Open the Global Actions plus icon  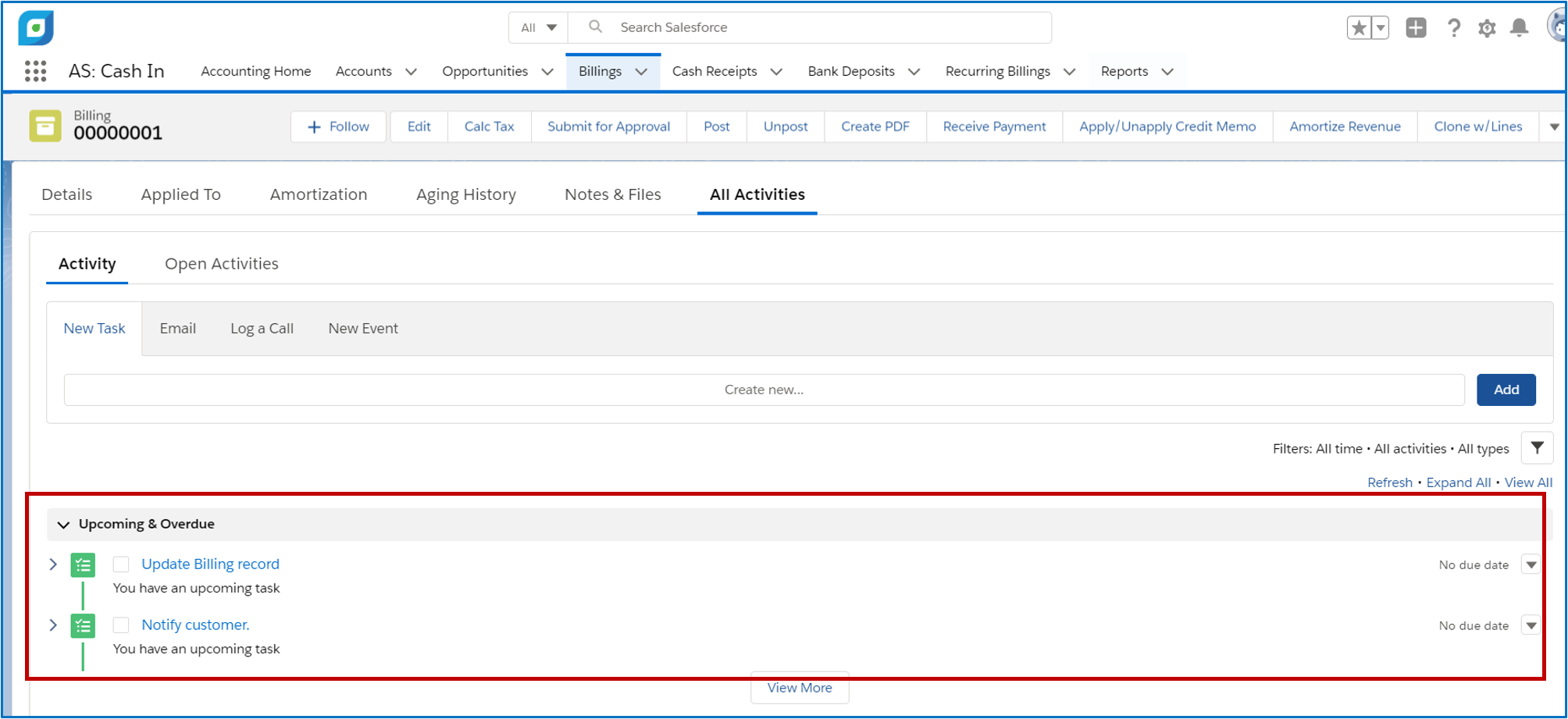coord(1416,28)
